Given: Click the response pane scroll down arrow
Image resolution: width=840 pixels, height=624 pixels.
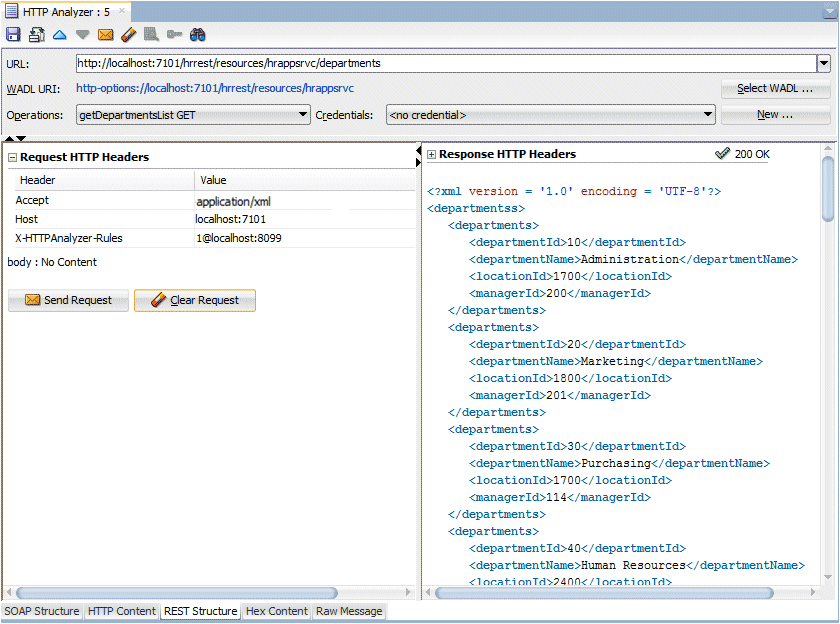Looking at the screenshot, I should (x=828, y=577).
